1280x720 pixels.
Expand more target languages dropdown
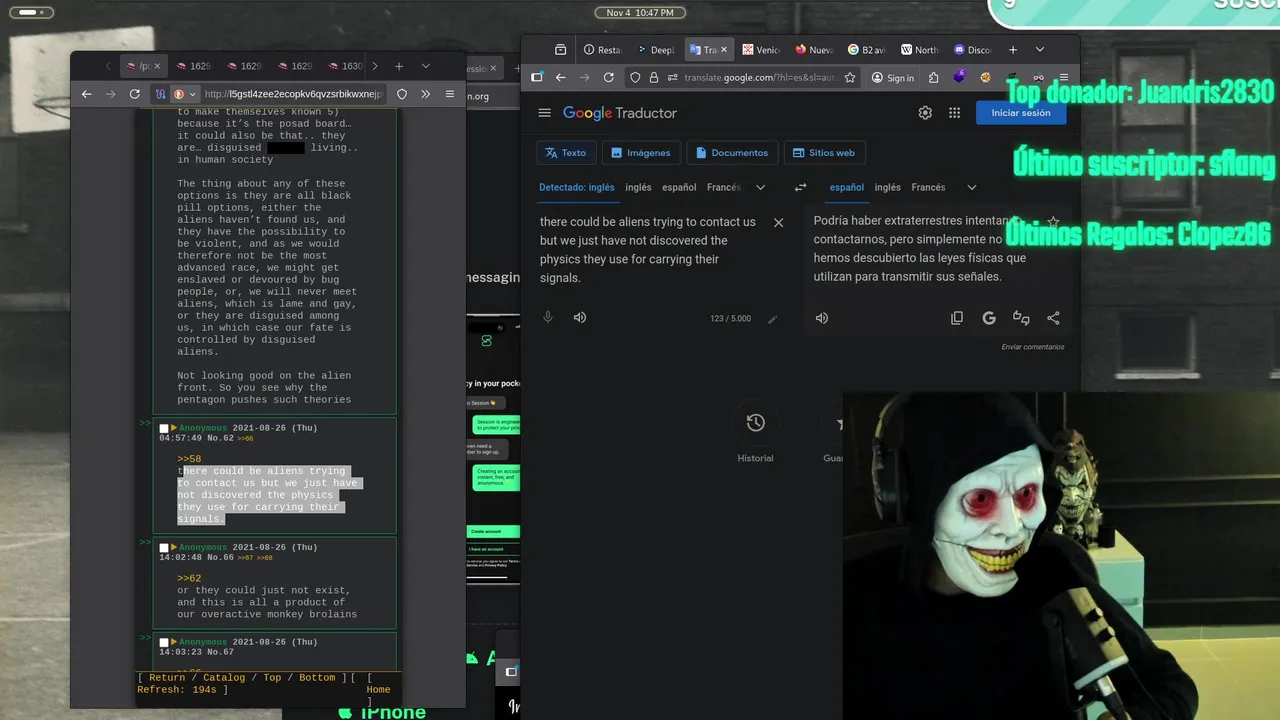971,187
